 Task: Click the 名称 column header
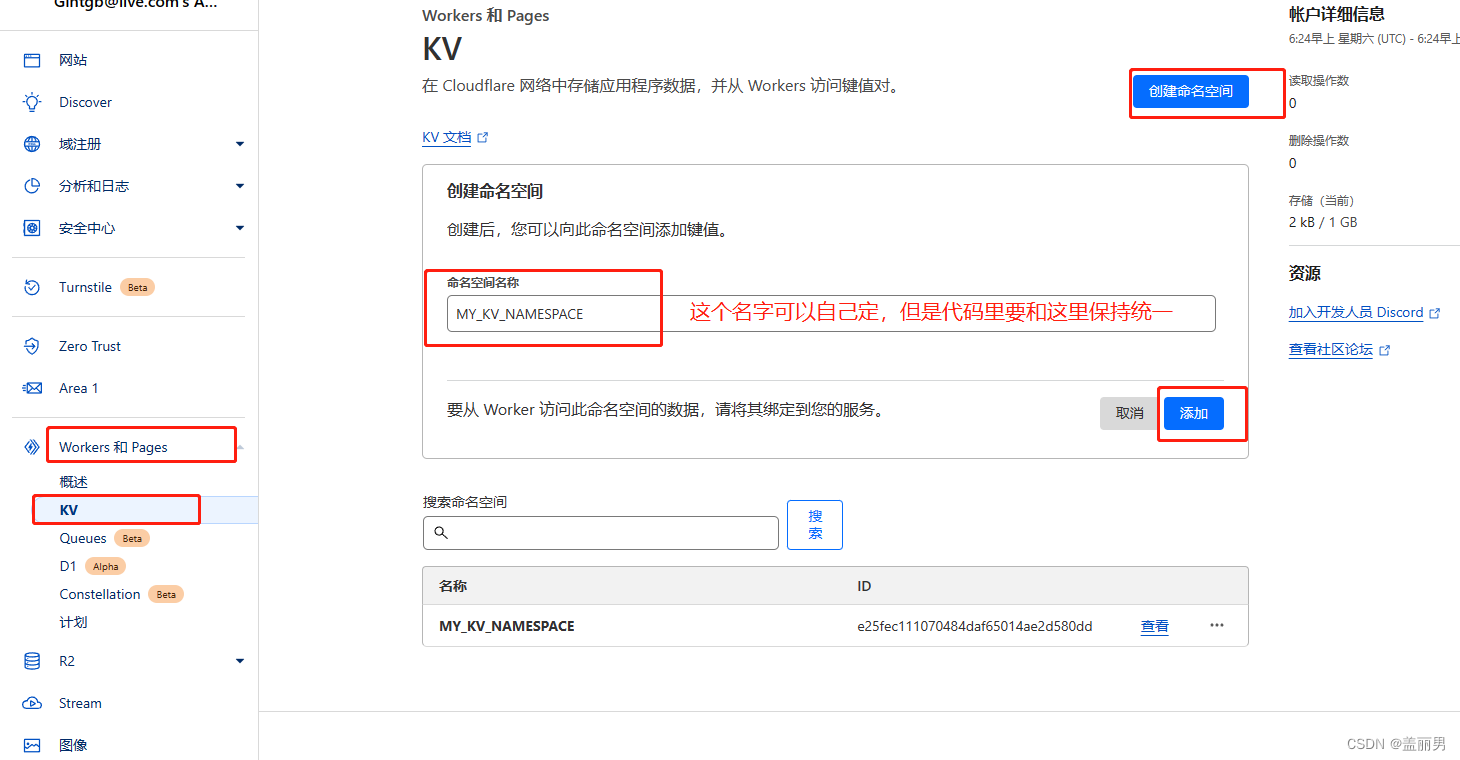453,586
